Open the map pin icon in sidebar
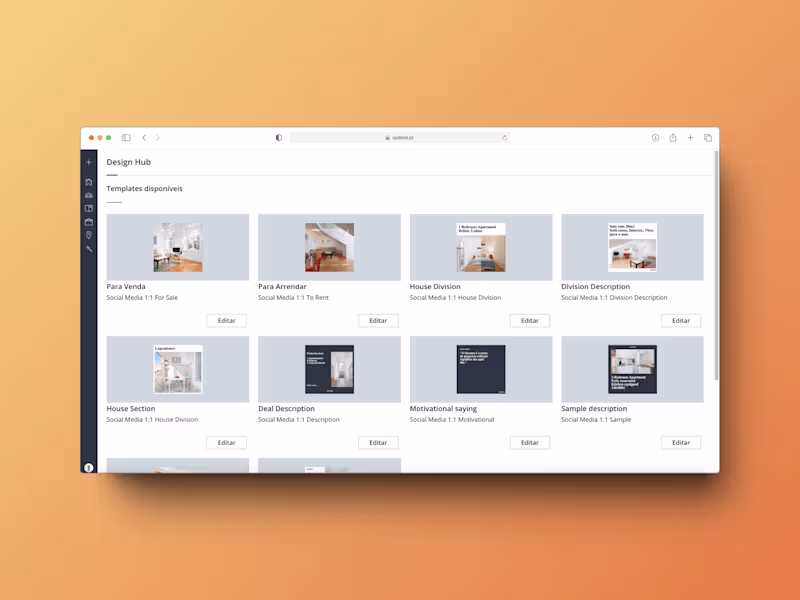This screenshot has width=800, height=600. tap(89, 235)
